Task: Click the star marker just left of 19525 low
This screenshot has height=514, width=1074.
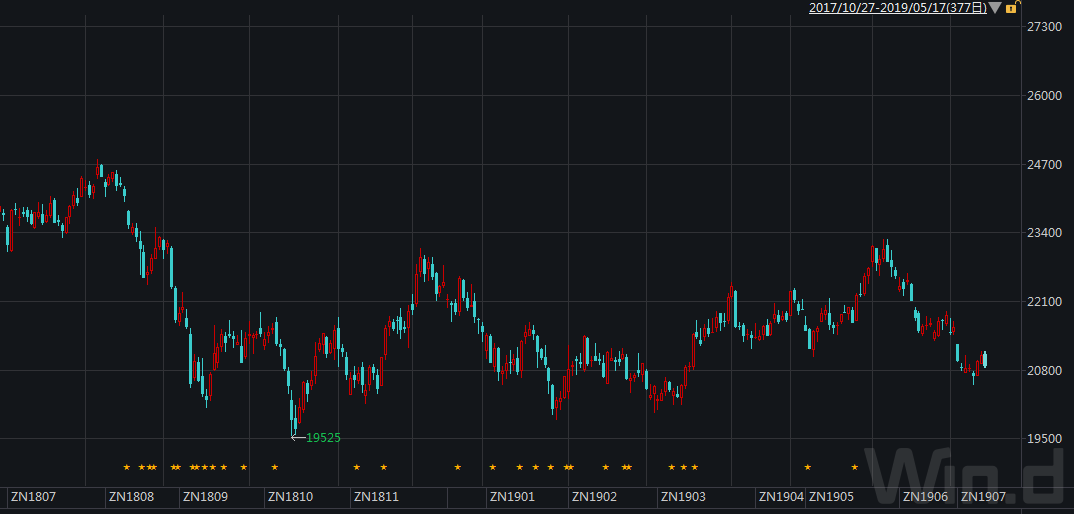Action: click(275, 467)
